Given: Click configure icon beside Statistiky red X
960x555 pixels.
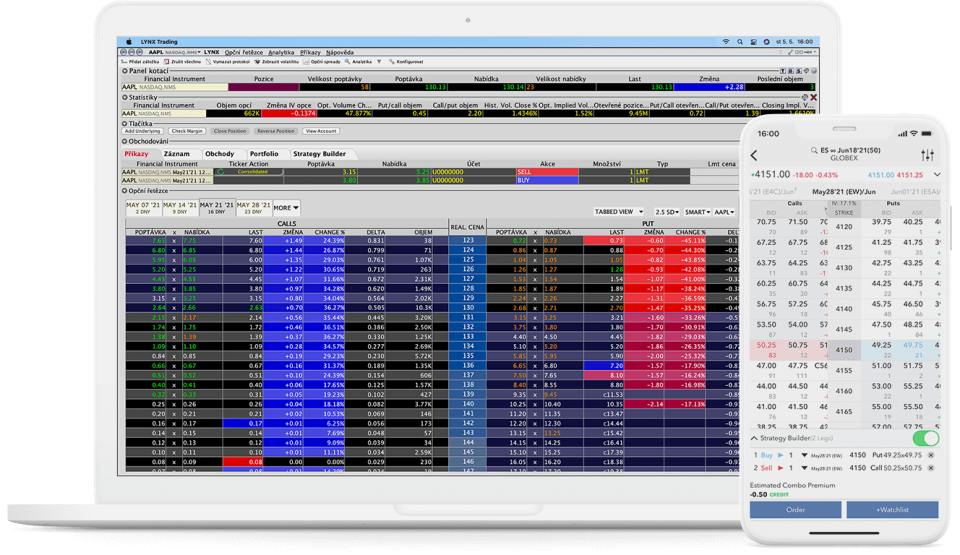Looking at the screenshot, I should click(x=805, y=97).
